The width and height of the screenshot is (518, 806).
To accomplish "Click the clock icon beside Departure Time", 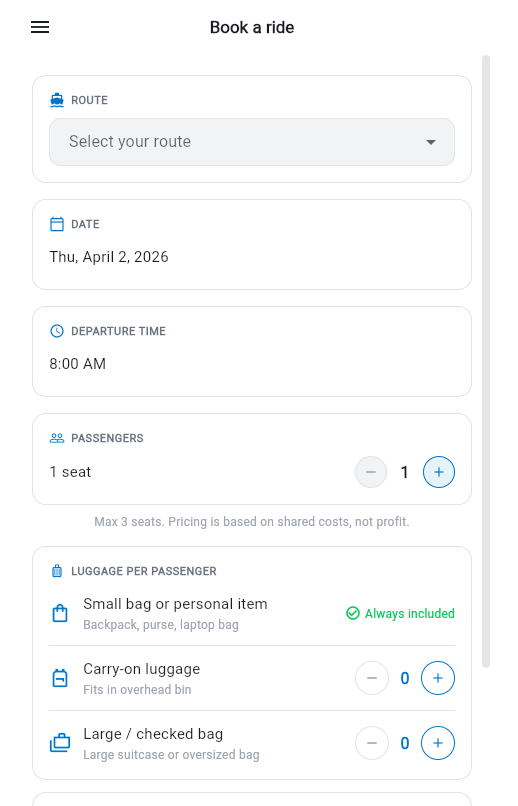I will [x=57, y=331].
